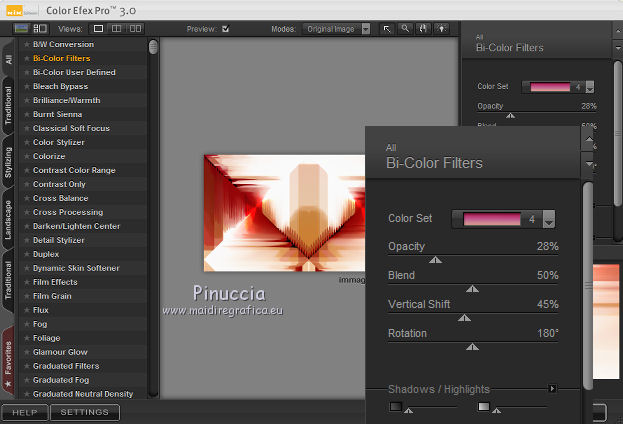Click up arrow atop enlarged Bi-Color panel
The image size is (623, 424).
[589, 139]
